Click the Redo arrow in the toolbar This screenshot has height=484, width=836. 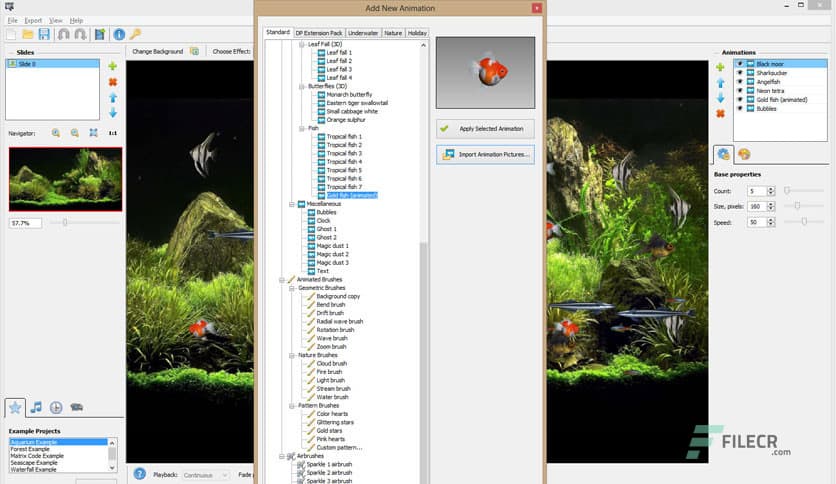pyautogui.click(x=81, y=35)
